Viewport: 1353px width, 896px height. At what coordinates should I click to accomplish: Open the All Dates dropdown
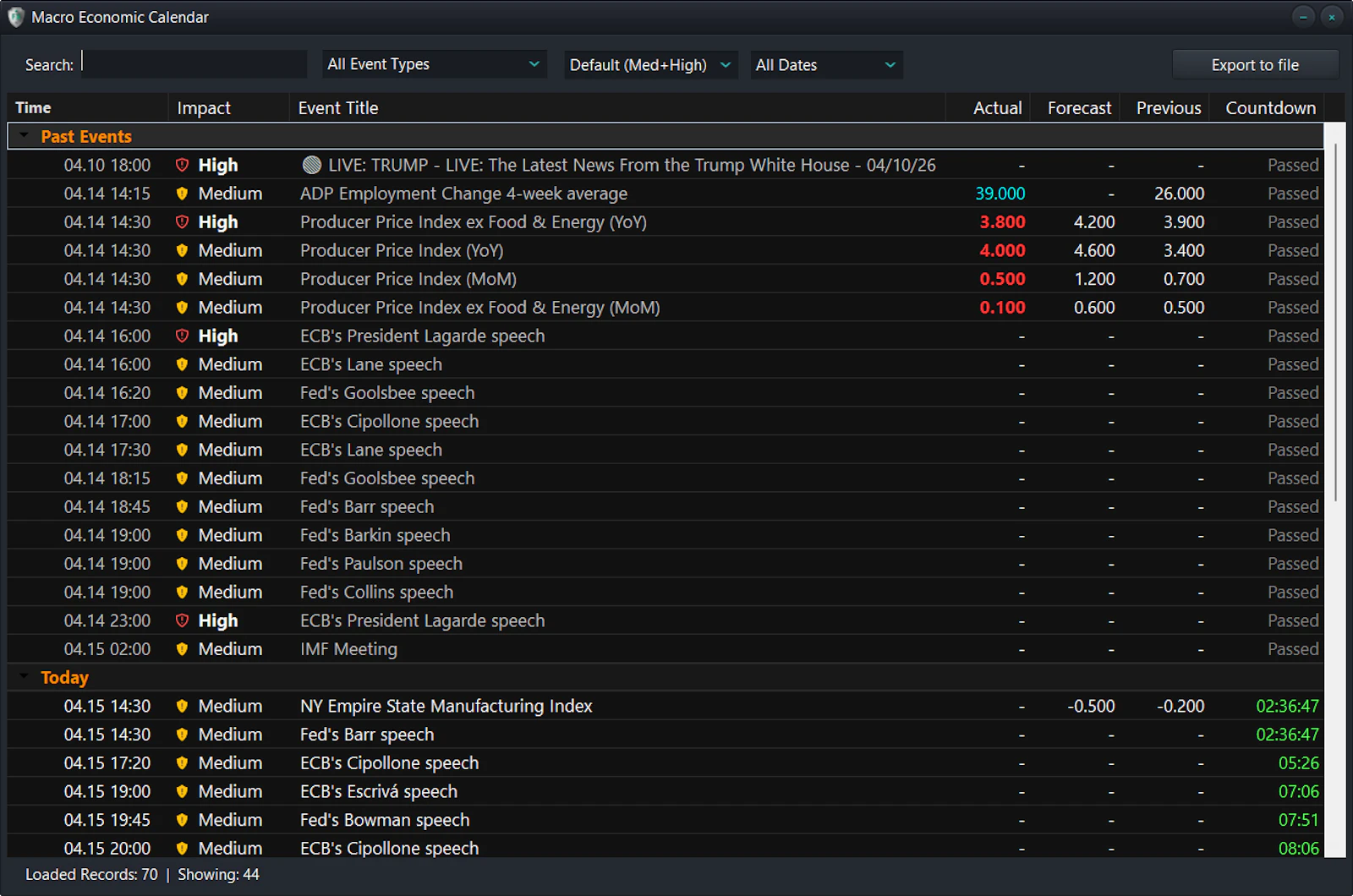(x=825, y=64)
